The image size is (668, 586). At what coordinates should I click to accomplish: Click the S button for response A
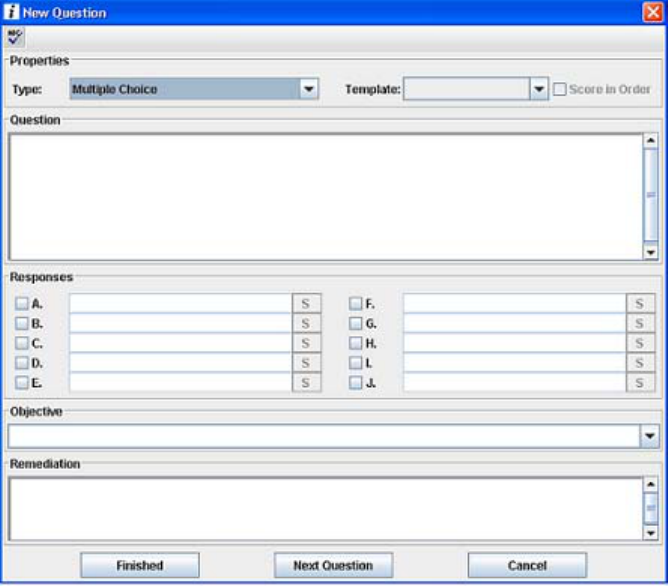click(x=306, y=304)
